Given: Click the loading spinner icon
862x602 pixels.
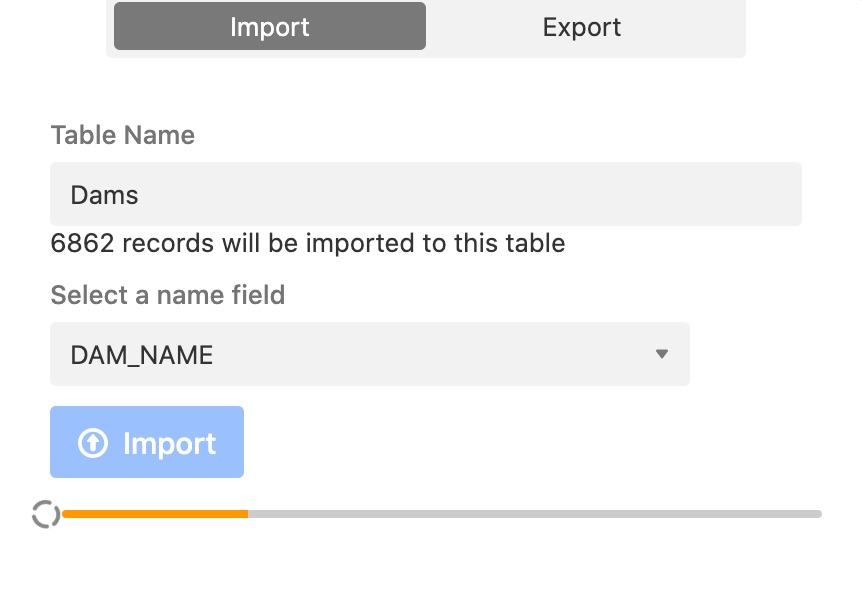Looking at the screenshot, I should pyautogui.click(x=46, y=514).
